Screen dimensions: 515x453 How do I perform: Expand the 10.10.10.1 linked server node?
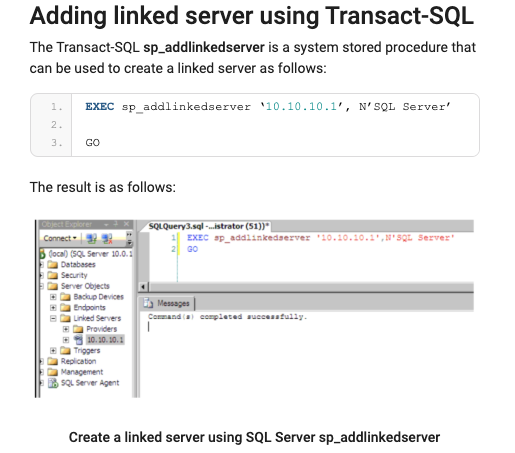coord(66,340)
